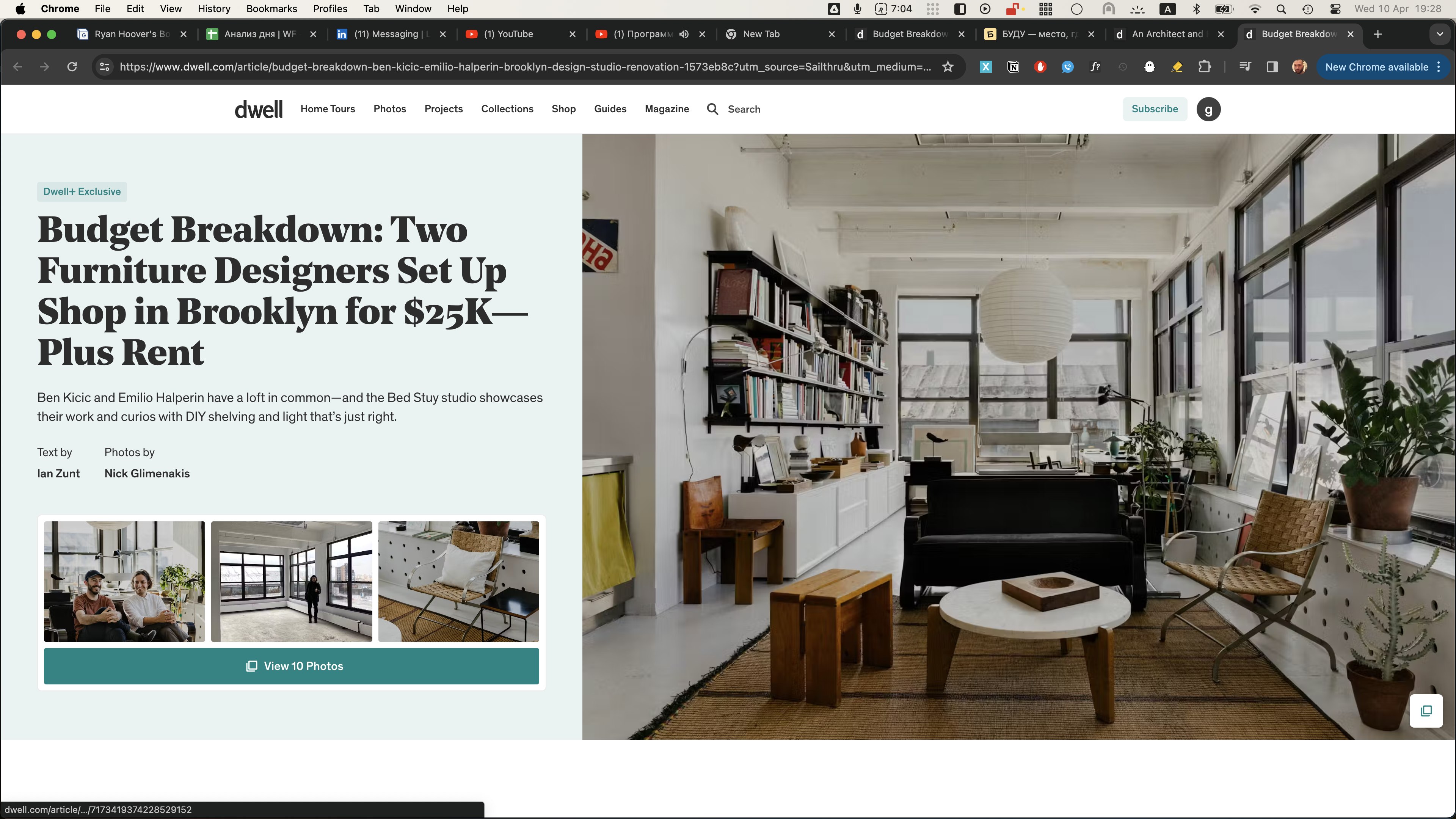Click the Notion web clipper extension icon
Viewport: 1456px width, 819px height.
(1013, 67)
